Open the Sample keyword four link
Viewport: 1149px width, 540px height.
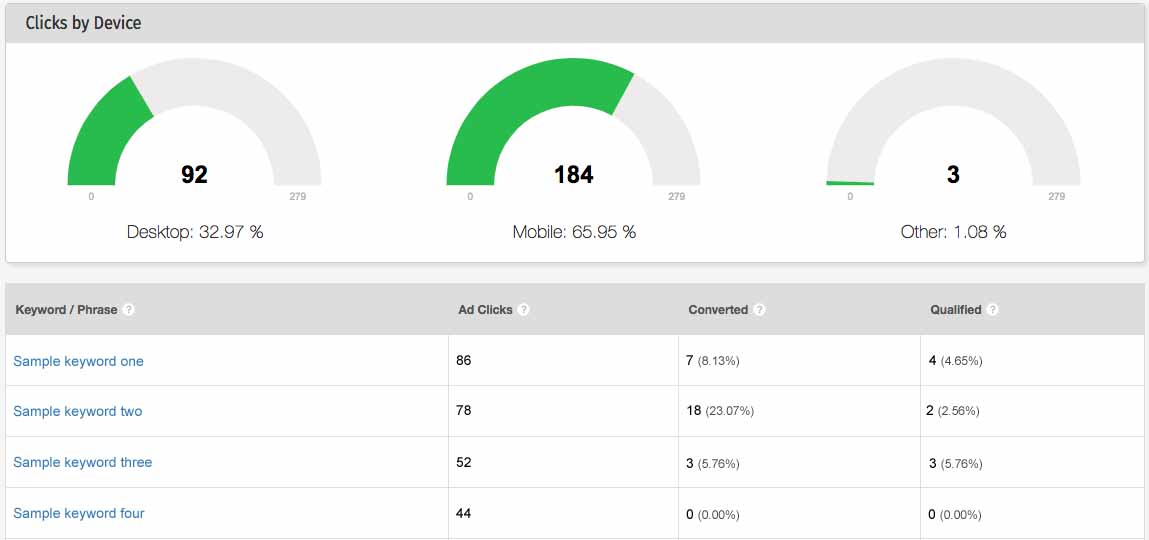tap(79, 514)
